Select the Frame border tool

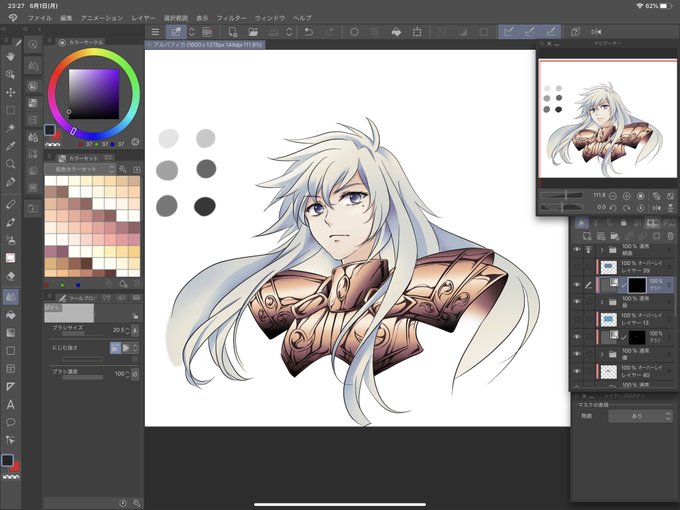point(10,369)
